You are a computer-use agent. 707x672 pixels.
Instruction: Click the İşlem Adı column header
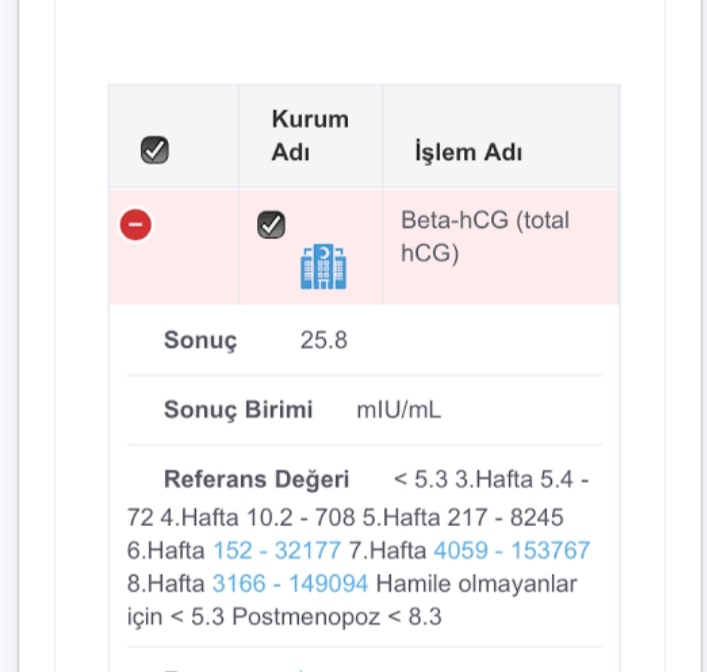[x=468, y=153]
